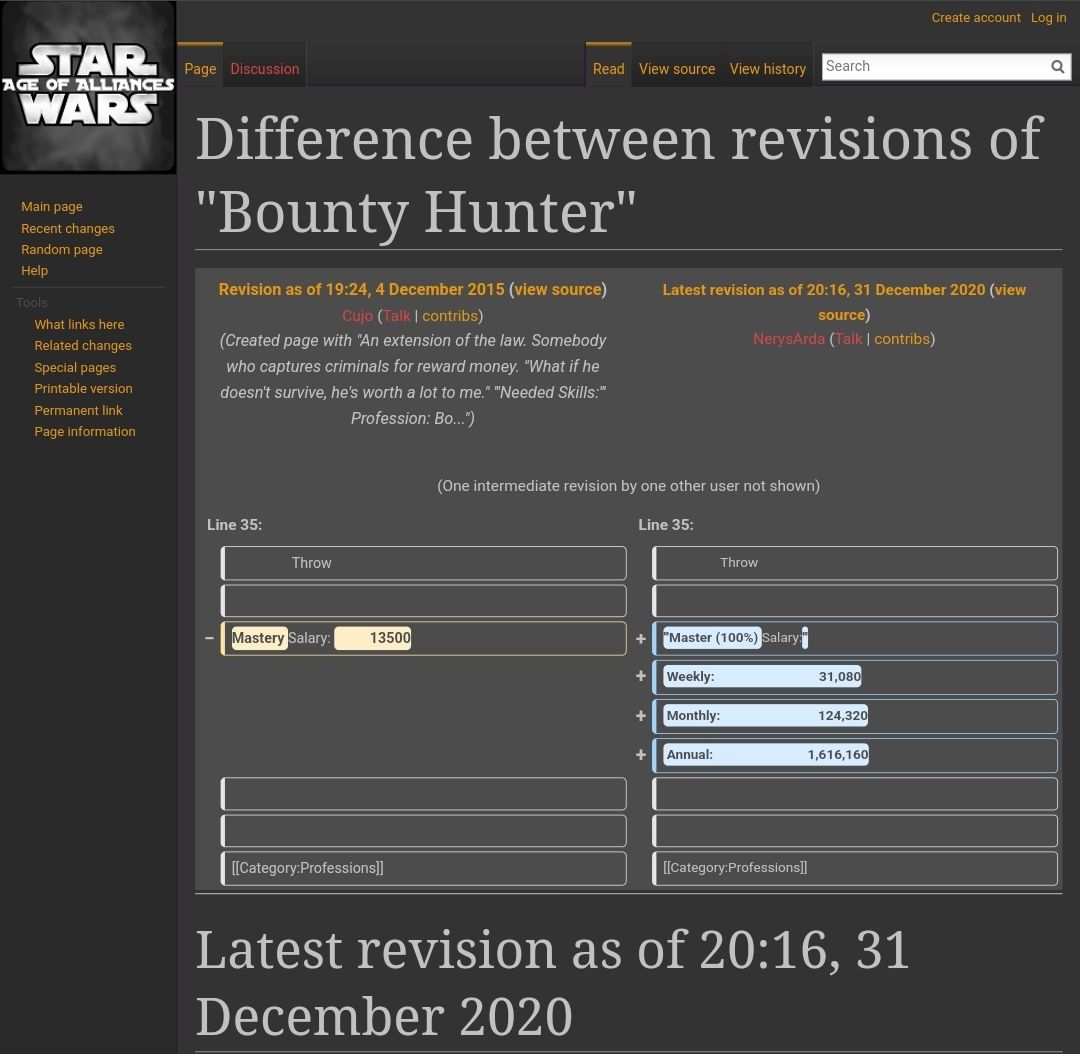Click the Log in link

click(x=1048, y=17)
